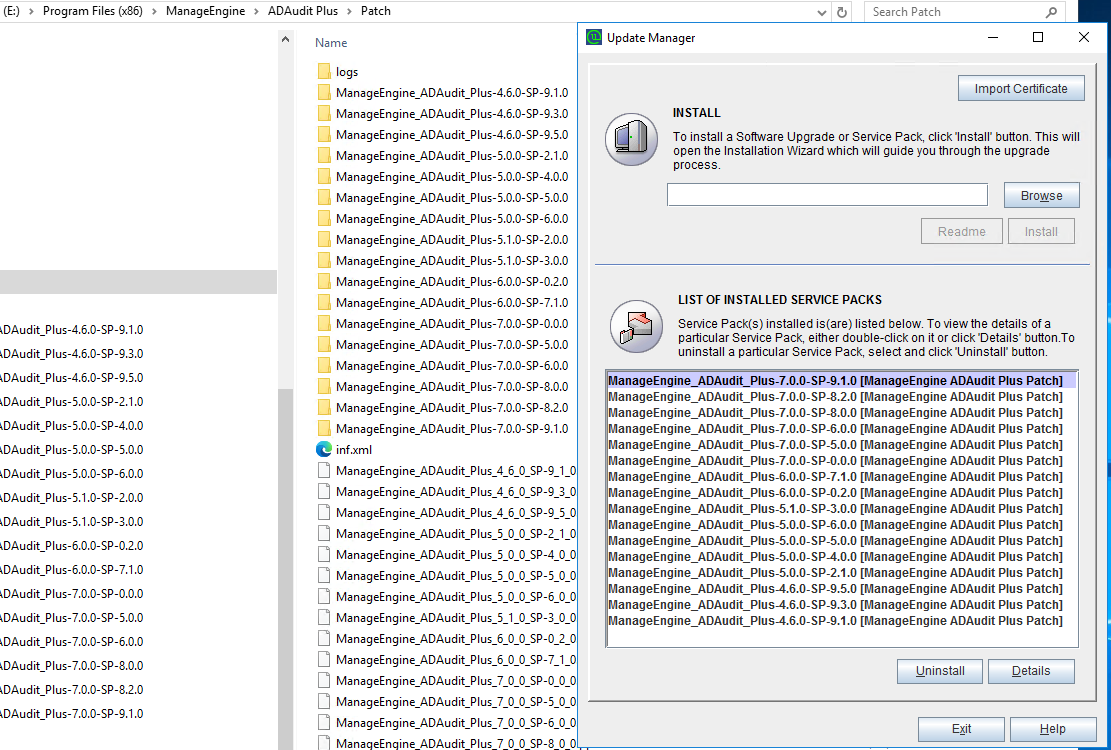Expand the address bar history dropdown
The width and height of the screenshot is (1111, 750).
[x=821, y=11]
